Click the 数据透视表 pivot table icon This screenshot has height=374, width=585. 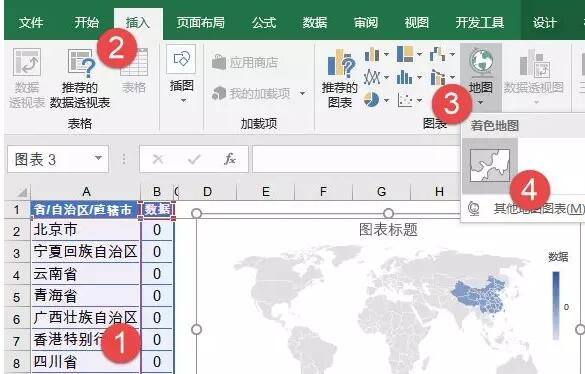[26, 79]
